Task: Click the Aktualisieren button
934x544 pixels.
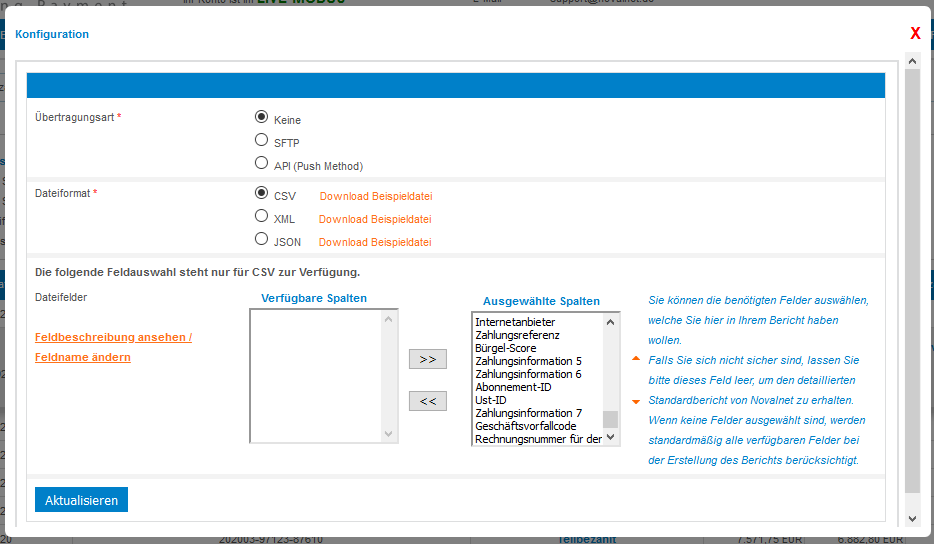Action: tap(81, 500)
